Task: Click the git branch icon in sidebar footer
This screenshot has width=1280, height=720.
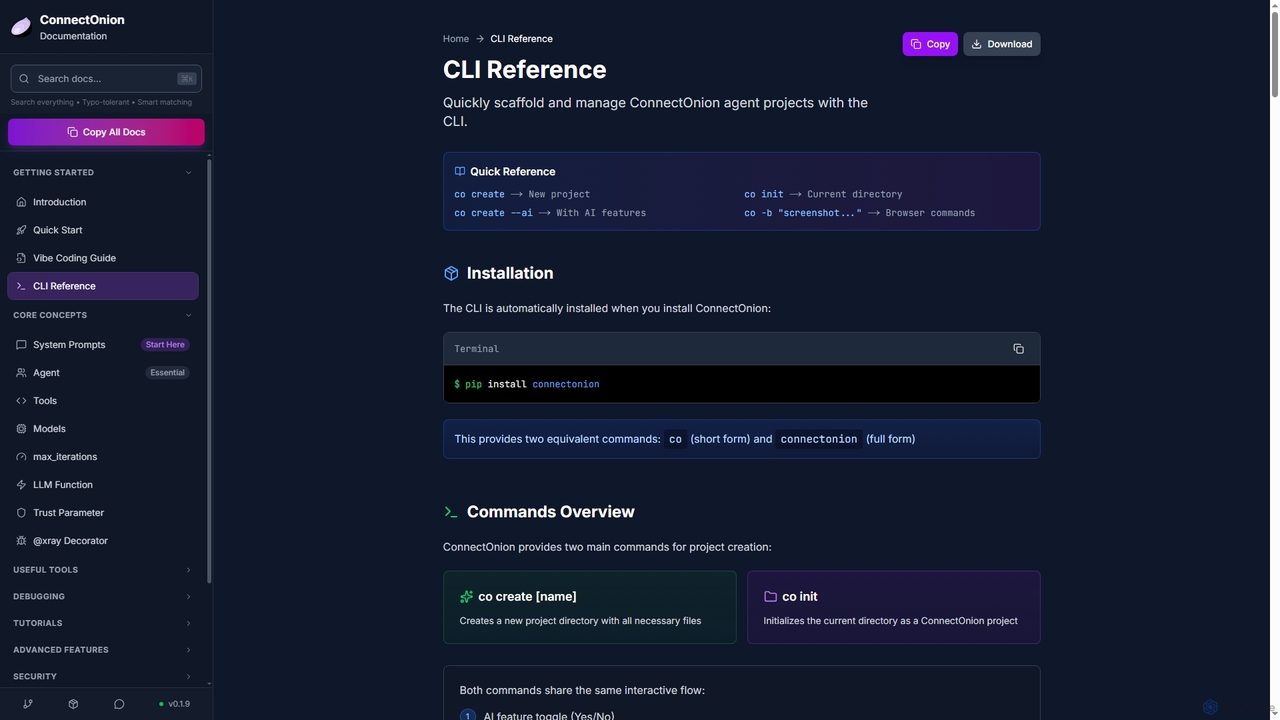Action: [28, 704]
